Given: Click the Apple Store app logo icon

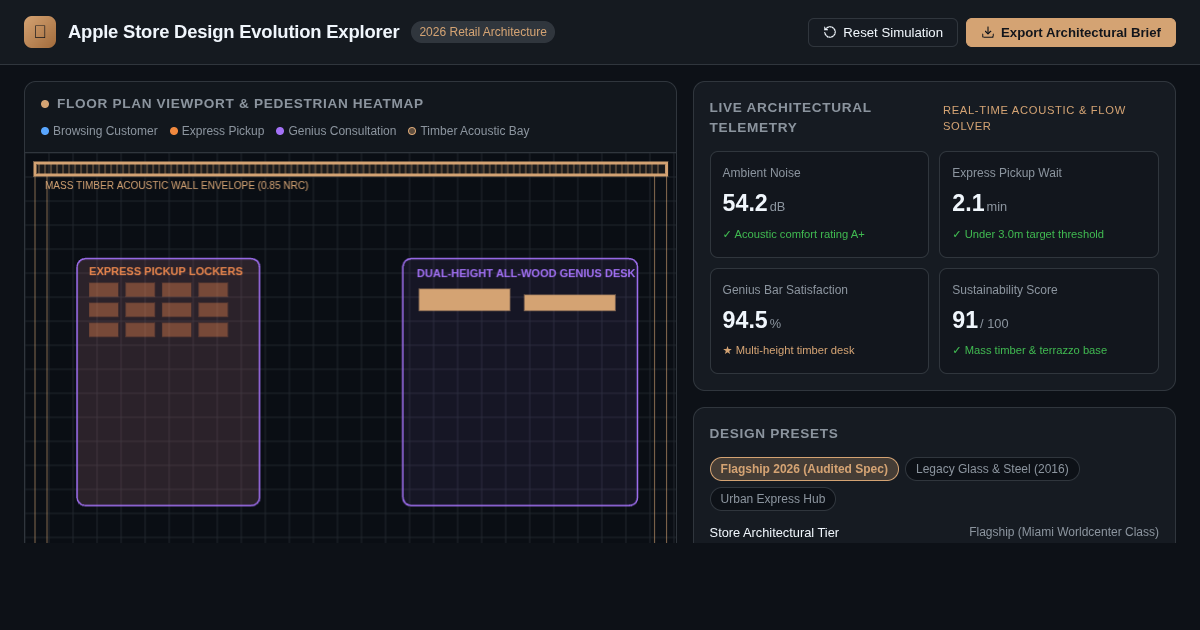Looking at the screenshot, I should click(40, 32).
